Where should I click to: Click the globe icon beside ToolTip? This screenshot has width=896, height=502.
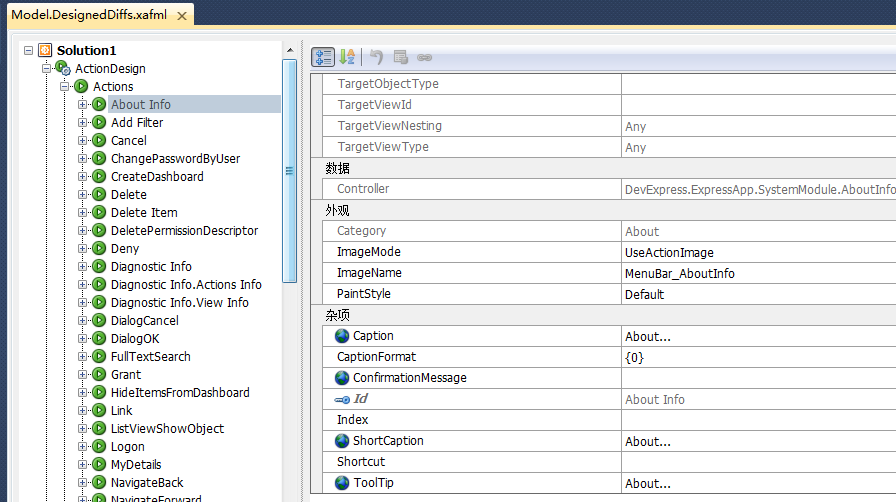coord(342,483)
